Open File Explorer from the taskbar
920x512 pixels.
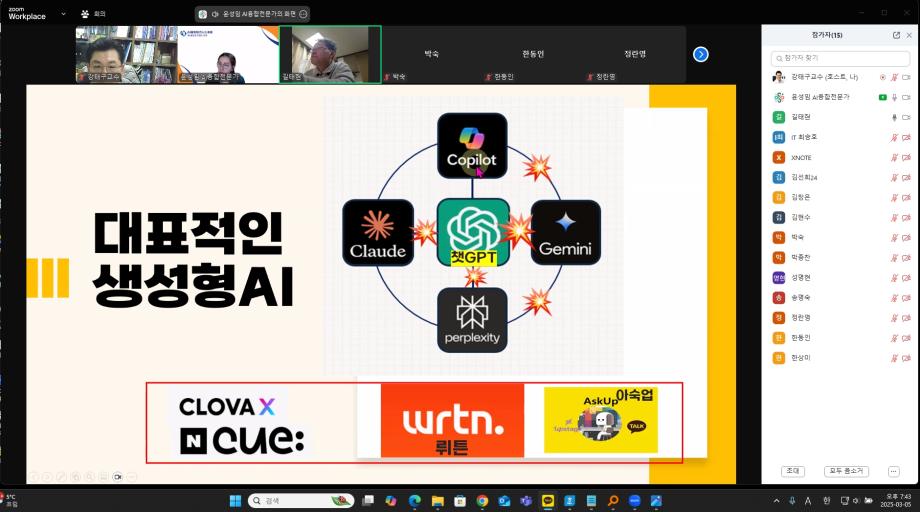tap(438, 501)
